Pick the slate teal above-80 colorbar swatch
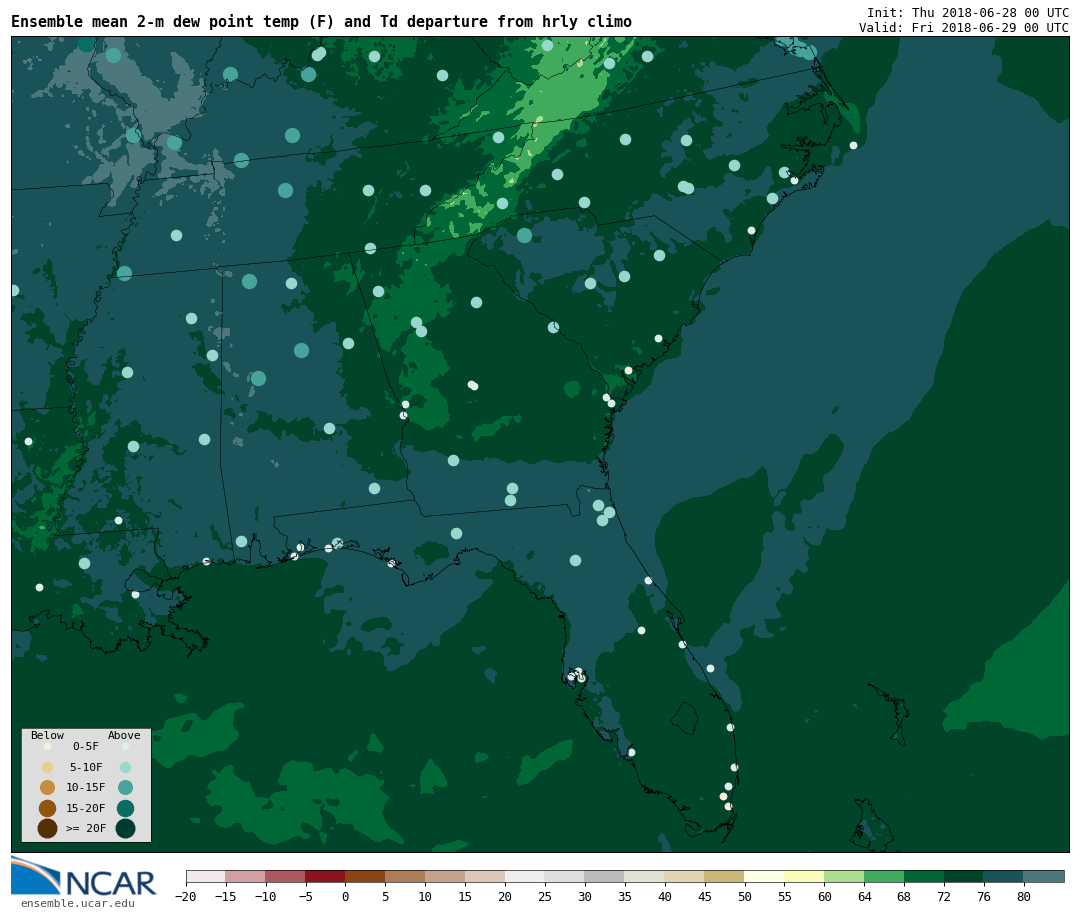 click(x=1043, y=876)
